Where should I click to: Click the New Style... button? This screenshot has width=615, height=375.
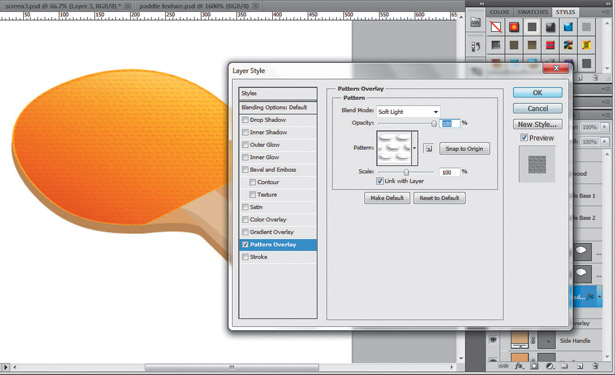pyautogui.click(x=537, y=124)
